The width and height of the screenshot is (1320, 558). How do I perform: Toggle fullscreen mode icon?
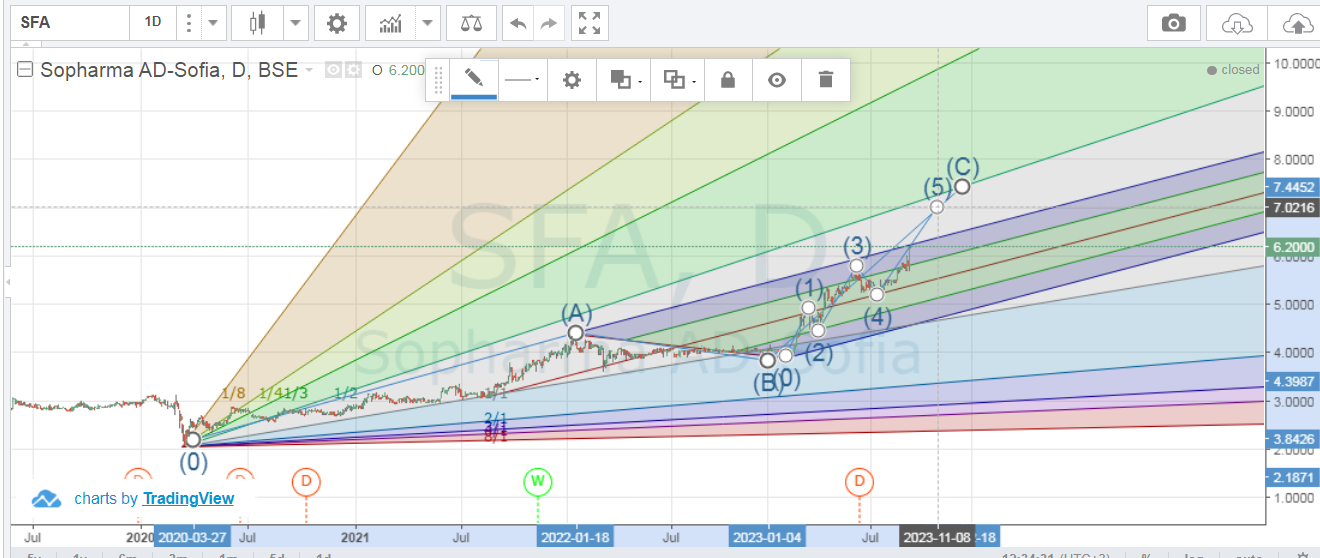click(591, 22)
